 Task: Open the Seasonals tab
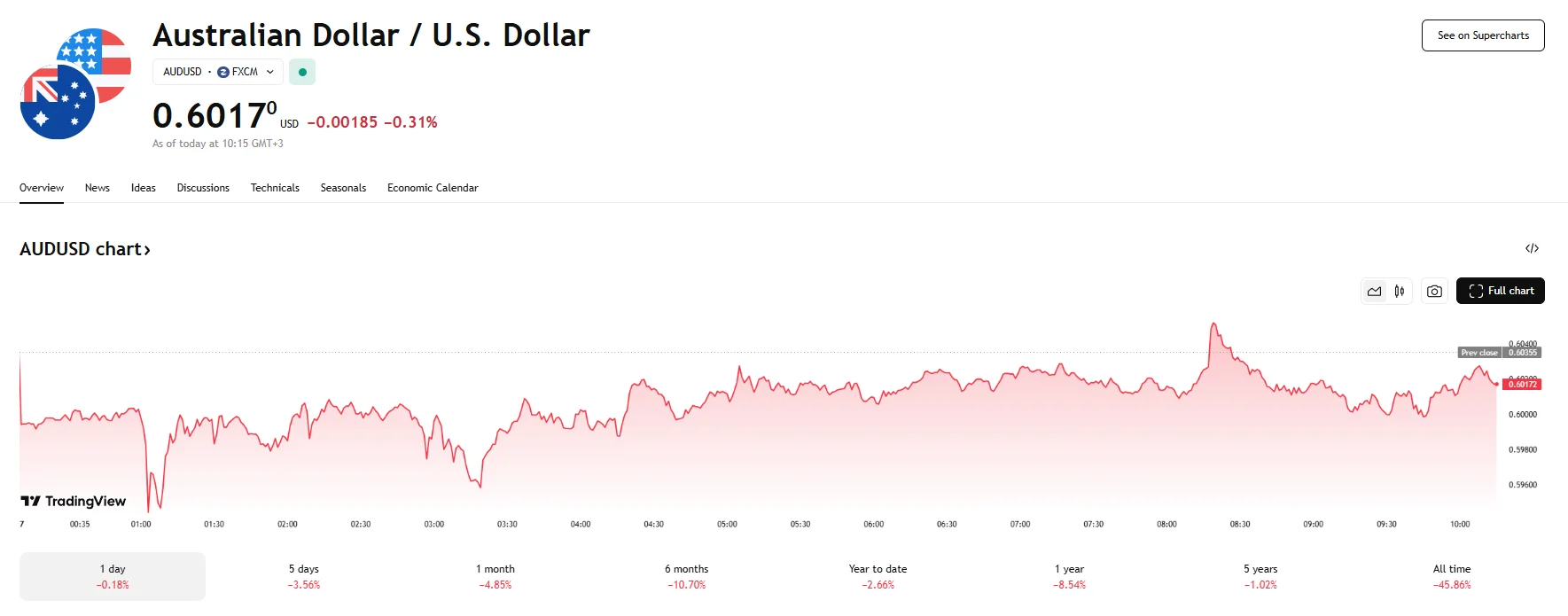[x=343, y=188]
